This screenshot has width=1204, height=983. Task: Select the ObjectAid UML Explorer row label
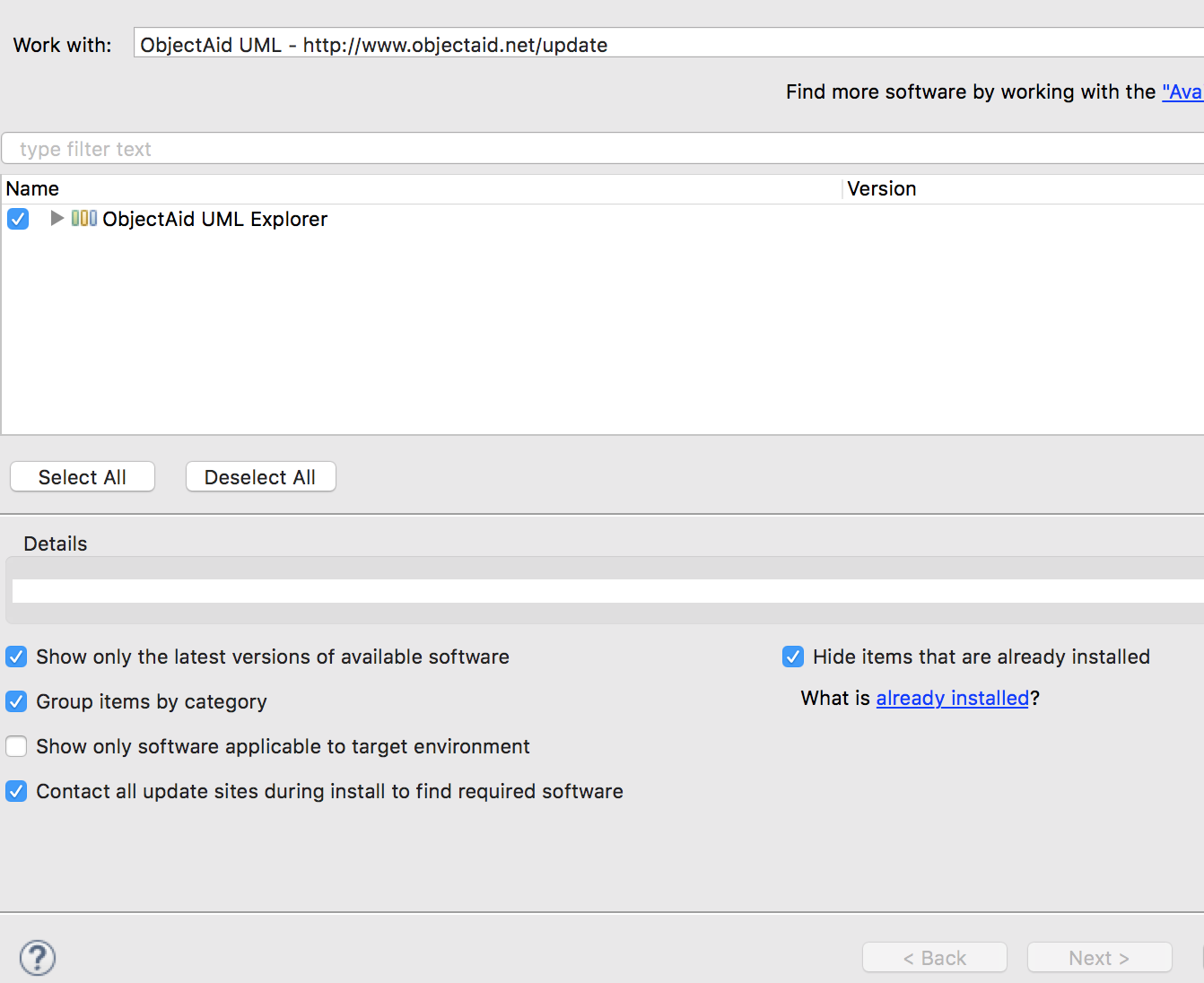215,219
